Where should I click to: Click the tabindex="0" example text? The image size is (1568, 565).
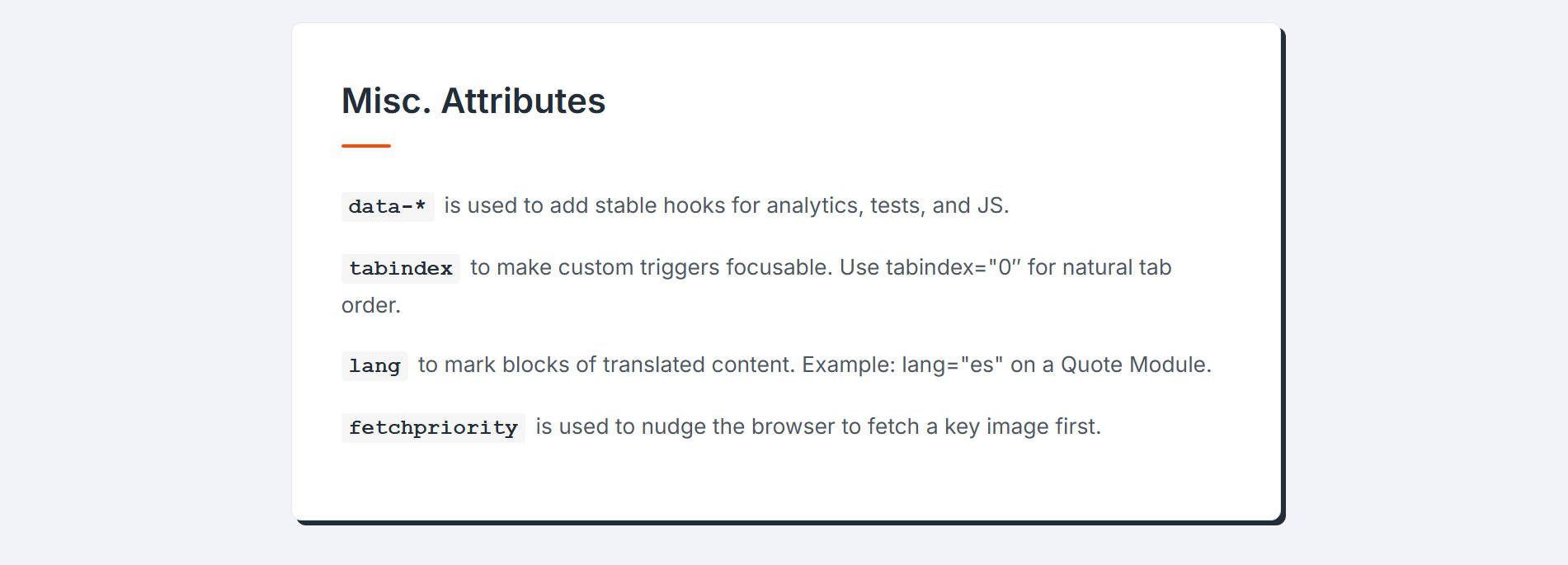[x=953, y=267]
